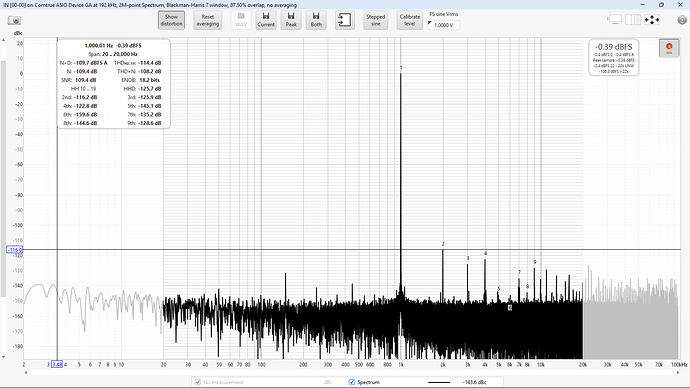Click the vertical axis scroll up arrow
This screenshot has height=388, width=690.
pos(4,40)
